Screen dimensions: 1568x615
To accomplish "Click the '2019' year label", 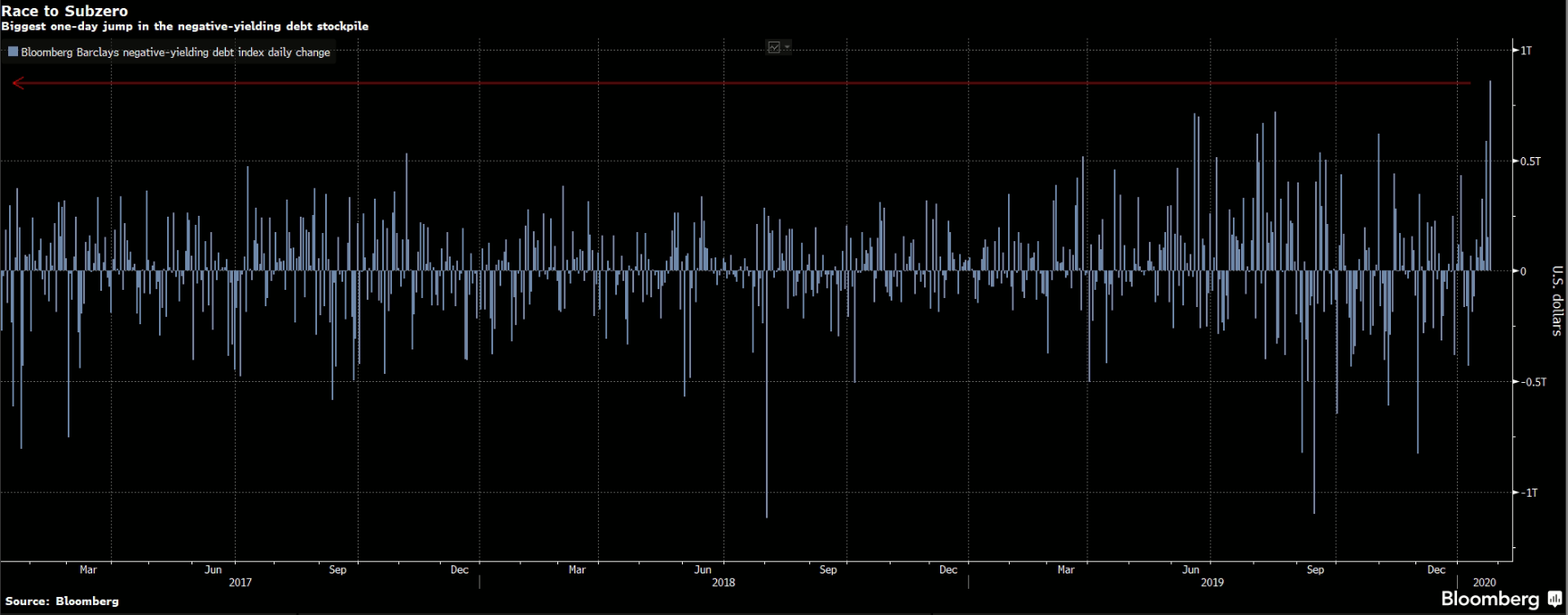I will 1212,582.
